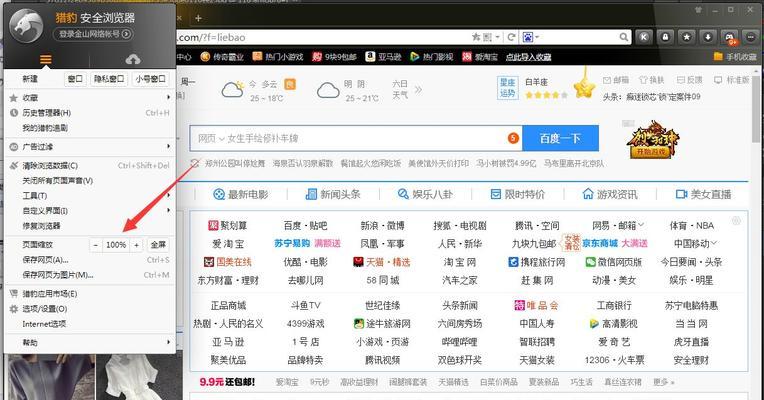Open 新闻头条 category

coord(333,194)
